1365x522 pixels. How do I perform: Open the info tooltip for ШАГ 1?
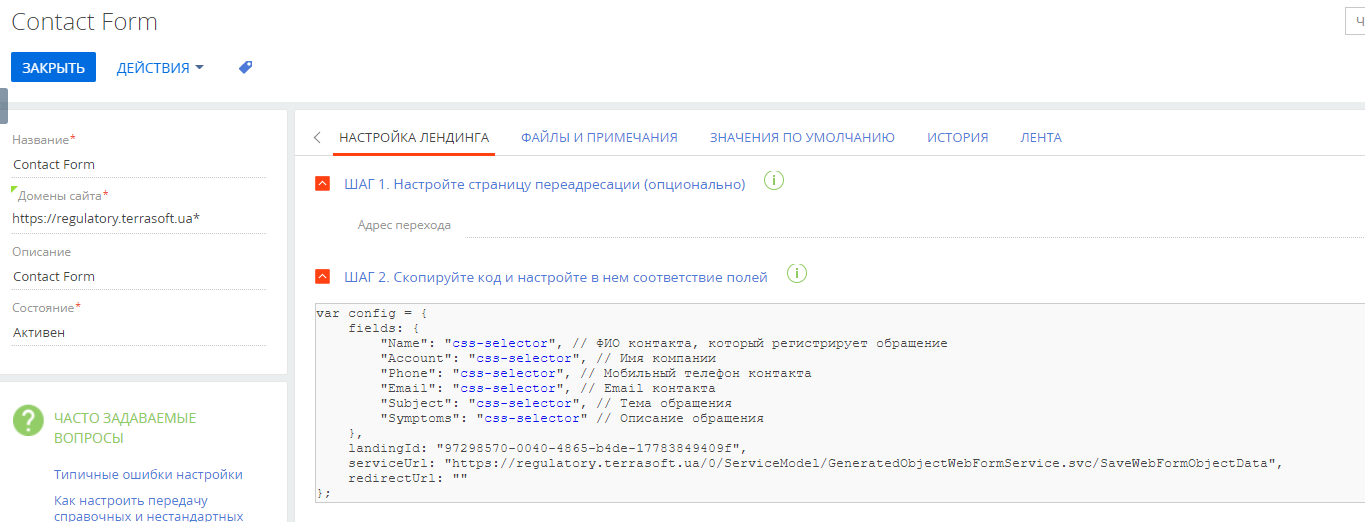[773, 181]
